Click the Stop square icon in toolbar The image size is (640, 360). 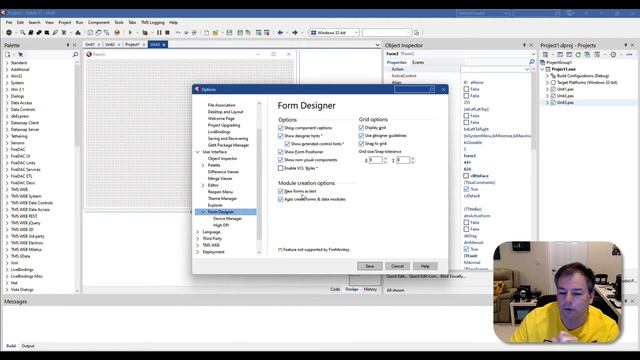[167, 33]
